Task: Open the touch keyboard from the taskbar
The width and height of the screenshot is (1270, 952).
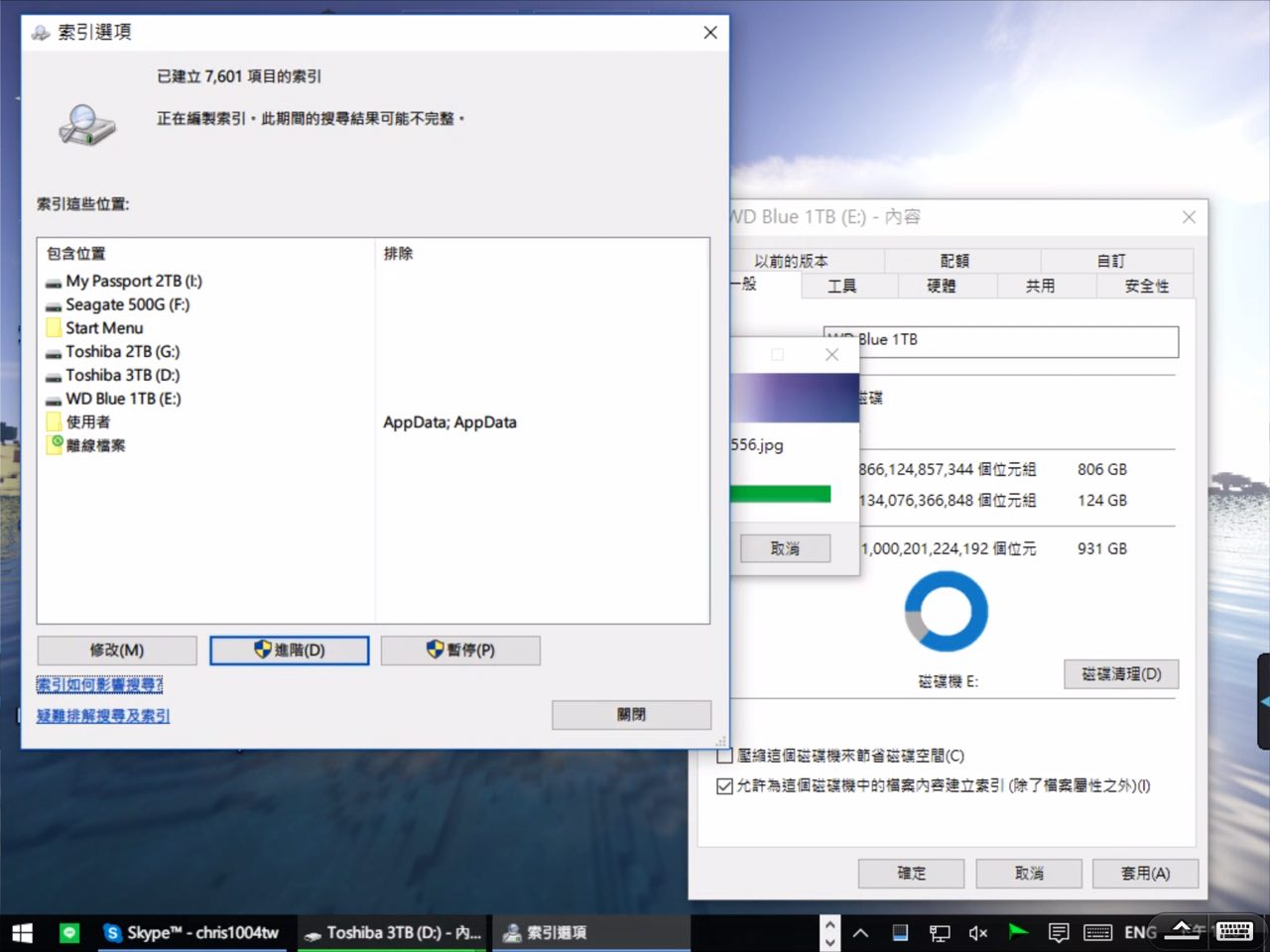Action: pyautogui.click(x=1234, y=931)
